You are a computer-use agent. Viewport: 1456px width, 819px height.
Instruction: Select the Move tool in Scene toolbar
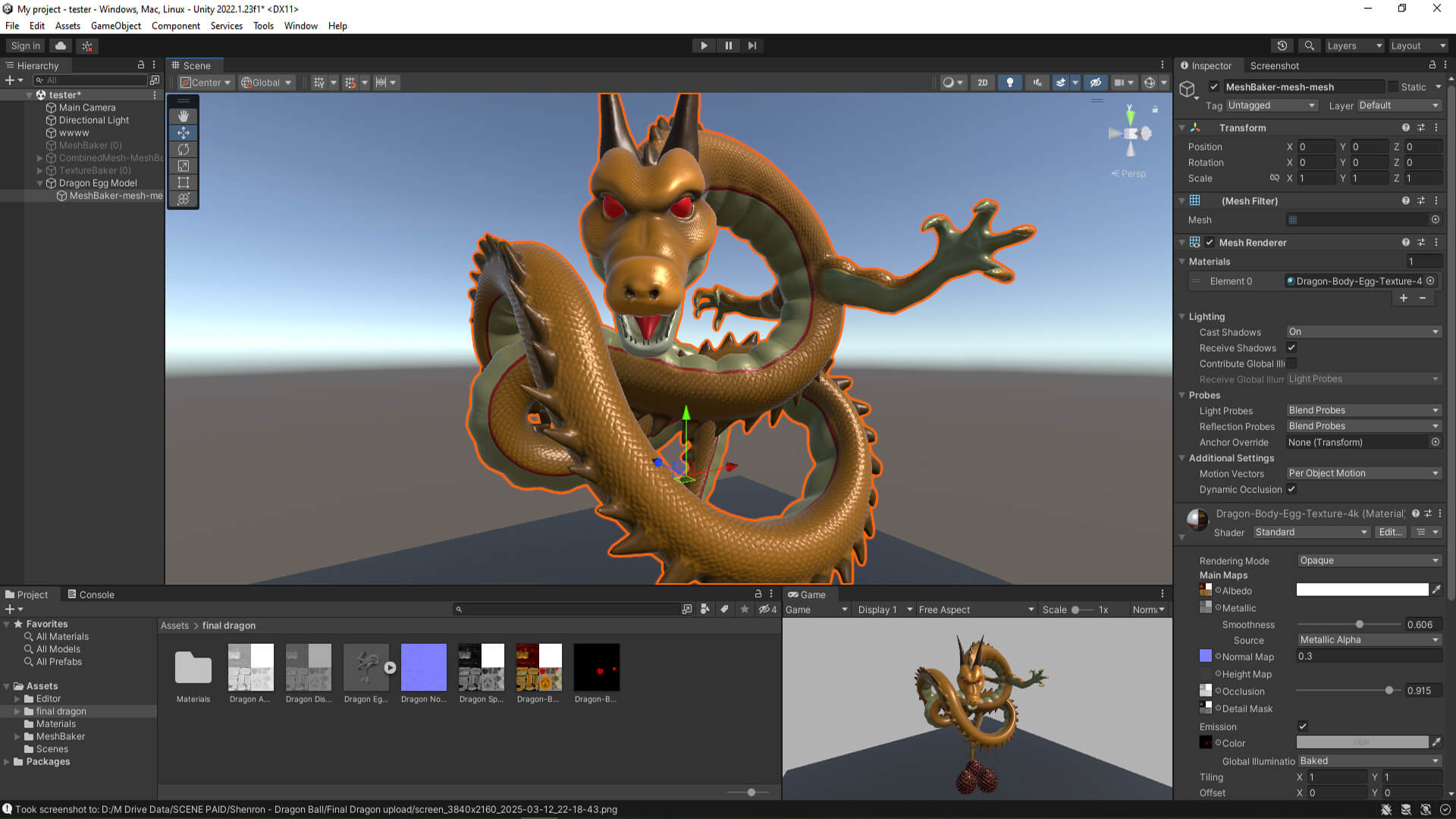183,133
